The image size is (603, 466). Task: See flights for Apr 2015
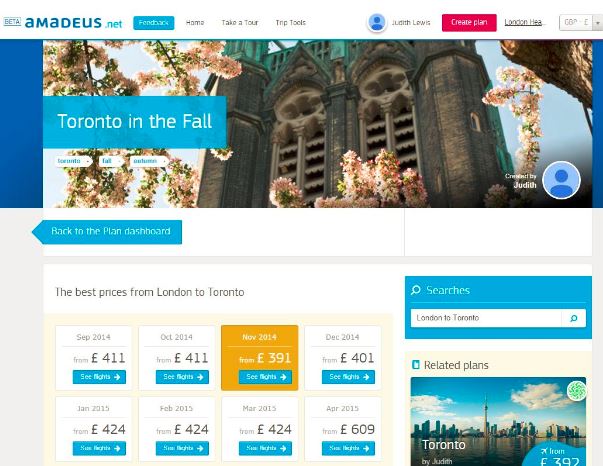348,448
